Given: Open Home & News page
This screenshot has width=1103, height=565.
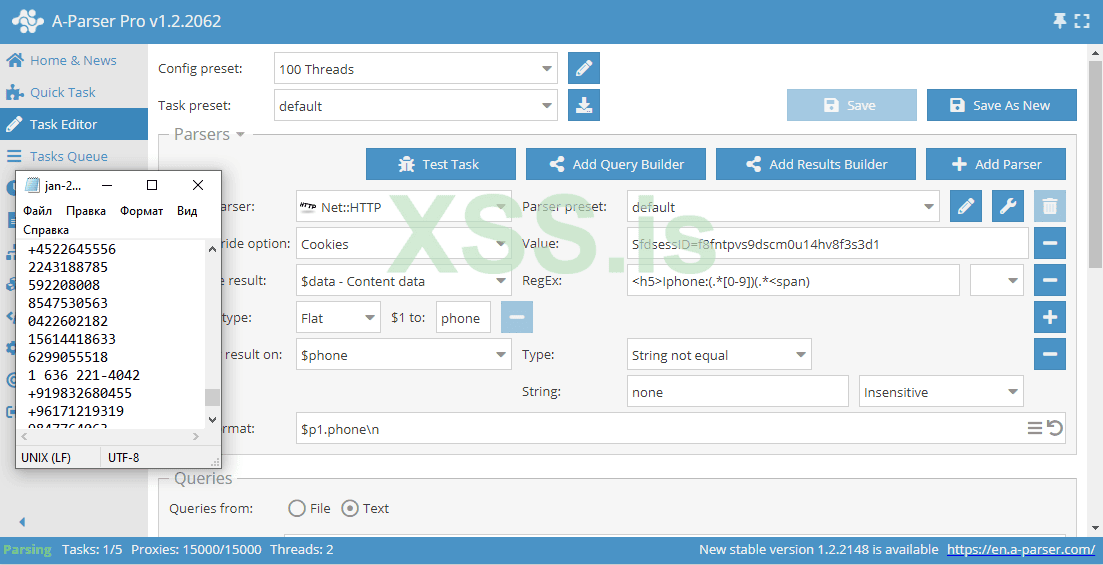Looking at the screenshot, I should [x=73, y=61].
